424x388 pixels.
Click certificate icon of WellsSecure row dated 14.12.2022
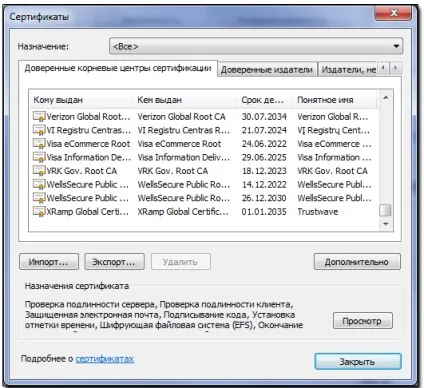tap(39, 184)
